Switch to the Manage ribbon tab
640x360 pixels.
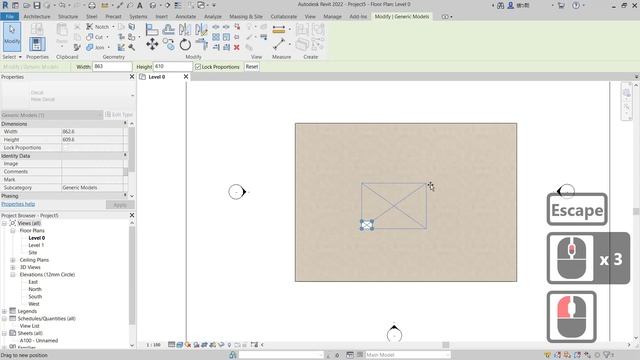click(332, 16)
